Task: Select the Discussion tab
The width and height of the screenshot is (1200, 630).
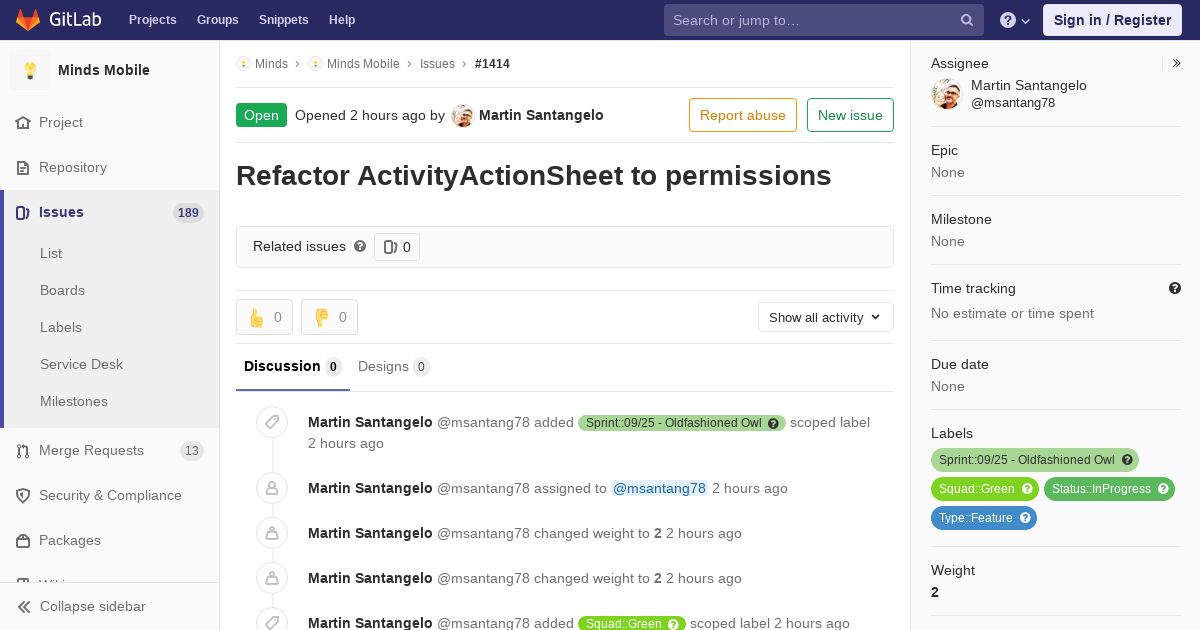Action: 292,366
